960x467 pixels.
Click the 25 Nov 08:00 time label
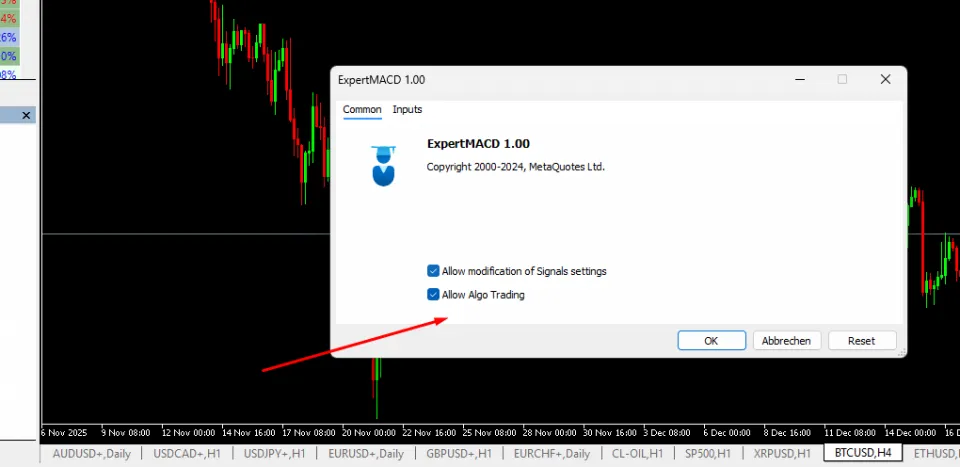489,433
